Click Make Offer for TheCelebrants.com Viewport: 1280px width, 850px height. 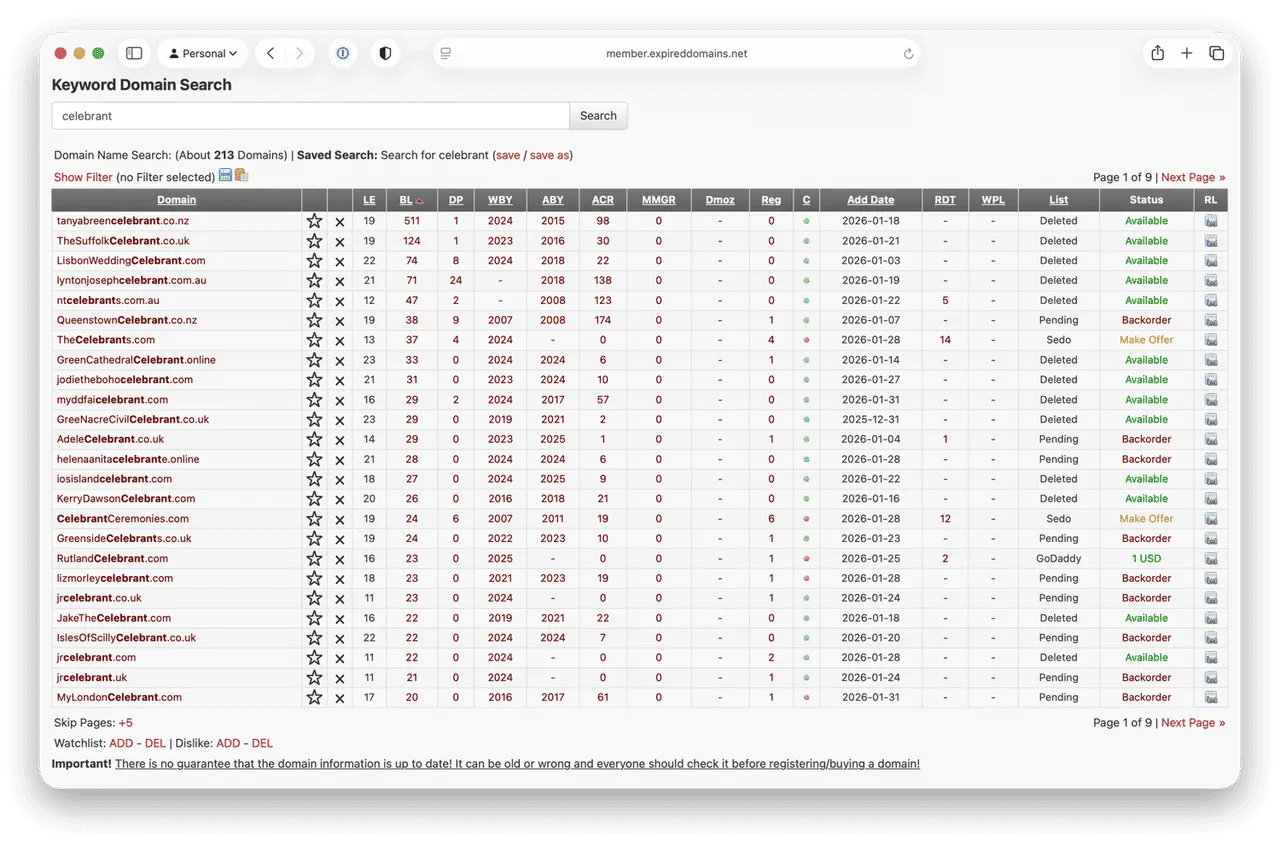1146,340
